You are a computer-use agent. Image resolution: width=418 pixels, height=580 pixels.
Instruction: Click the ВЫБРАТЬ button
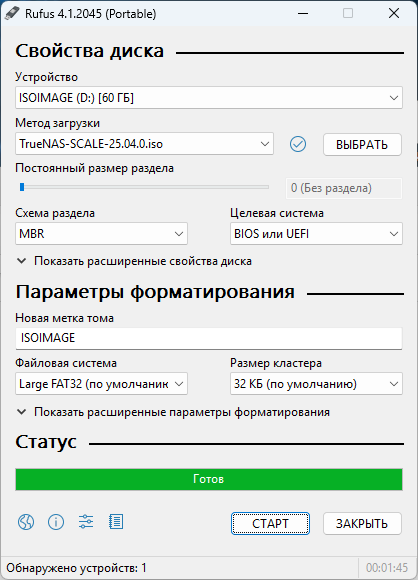click(x=362, y=144)
